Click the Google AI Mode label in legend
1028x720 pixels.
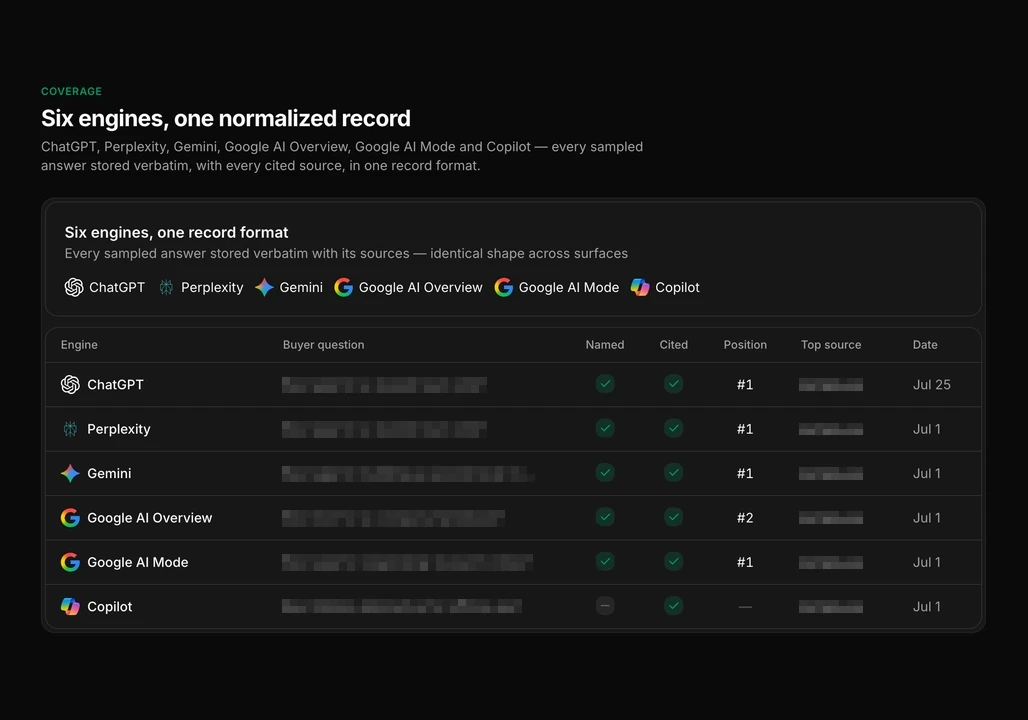click(568, 288)
